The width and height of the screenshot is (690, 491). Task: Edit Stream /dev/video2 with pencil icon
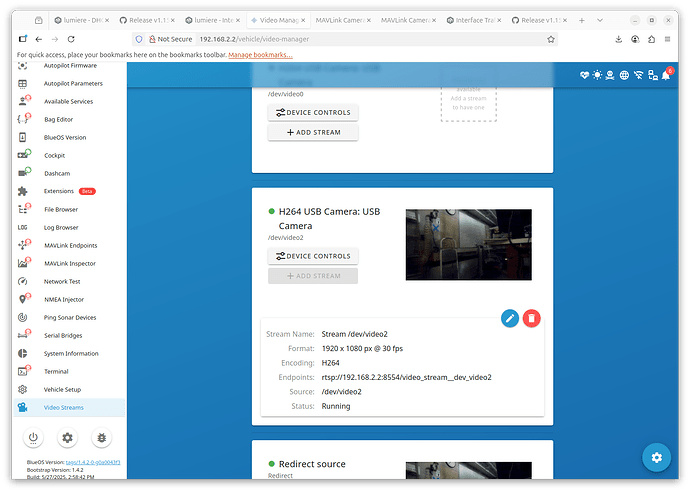coord(510,318)
